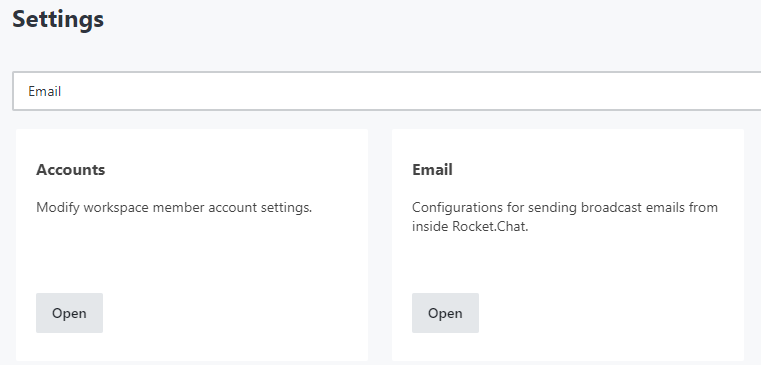This screenshot has height=365, width=761.
Task: Click the Accounts card description text
Action: click(174, 208)
